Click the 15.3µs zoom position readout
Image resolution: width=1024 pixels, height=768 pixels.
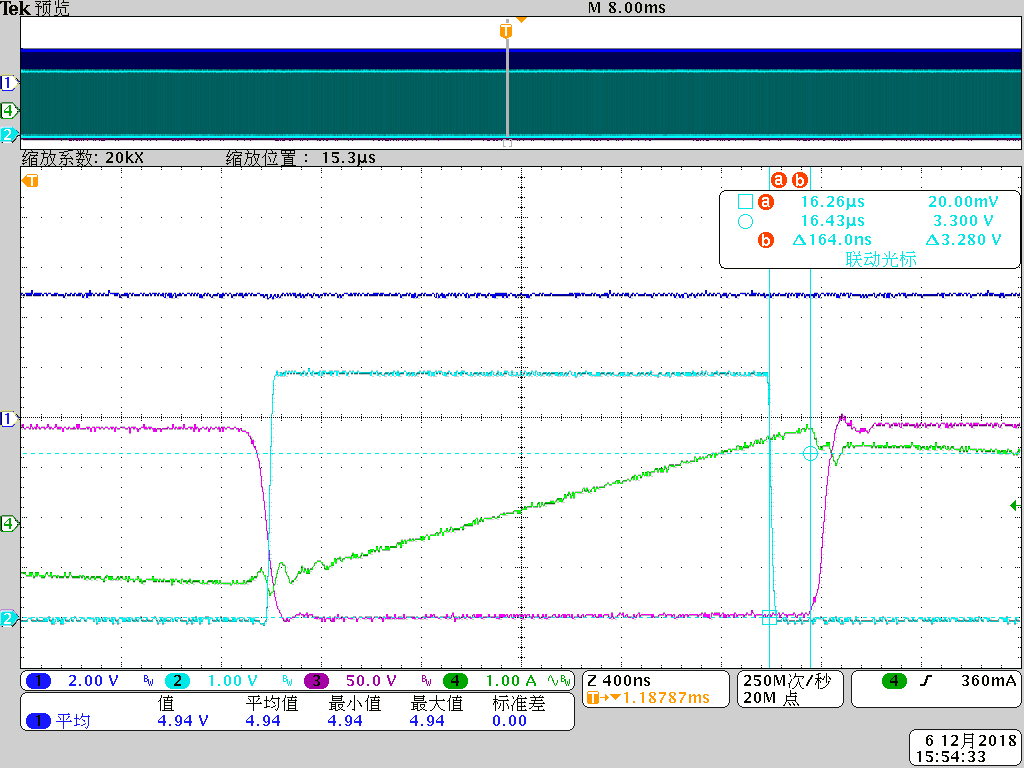(348, 158)
